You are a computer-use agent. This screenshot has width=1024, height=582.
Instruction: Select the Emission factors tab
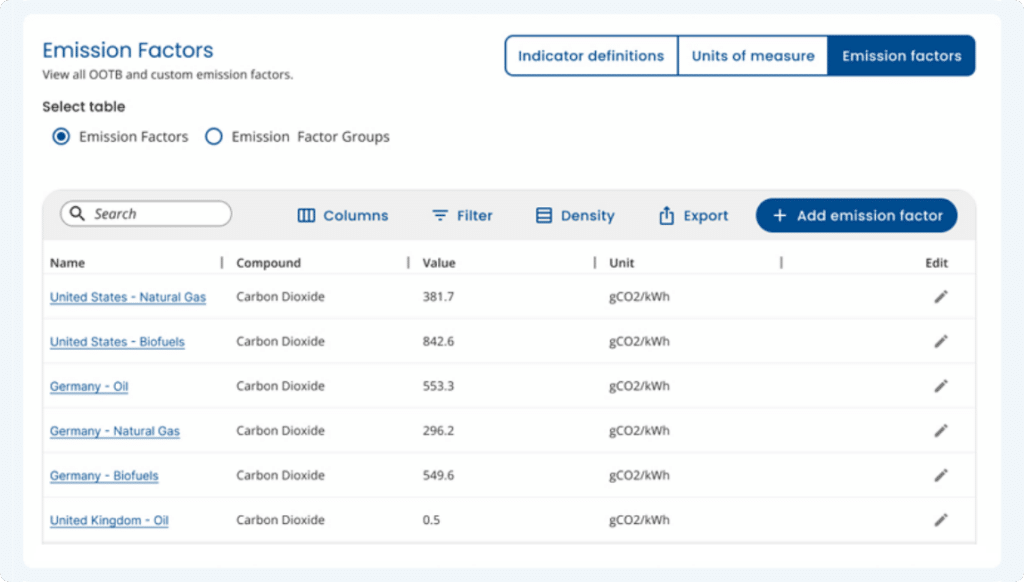click(x=900, y=55)
